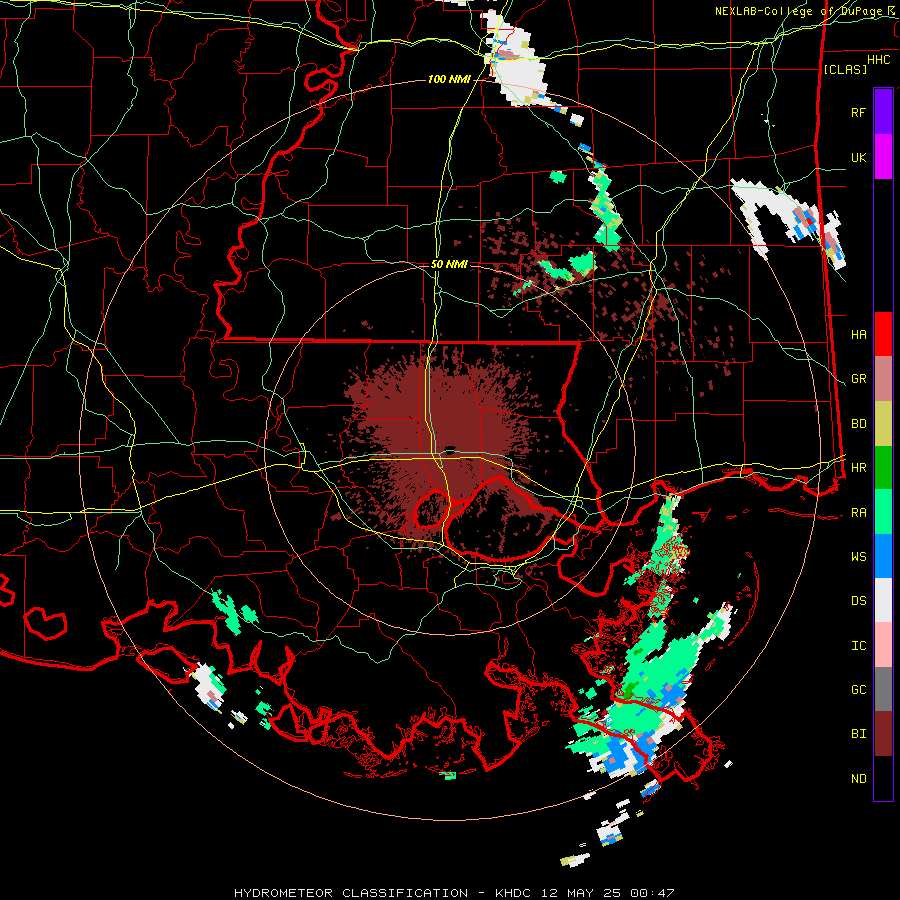Click the RA light green legend swatch
Screen dimensions: 900x900
pos(883,512)
